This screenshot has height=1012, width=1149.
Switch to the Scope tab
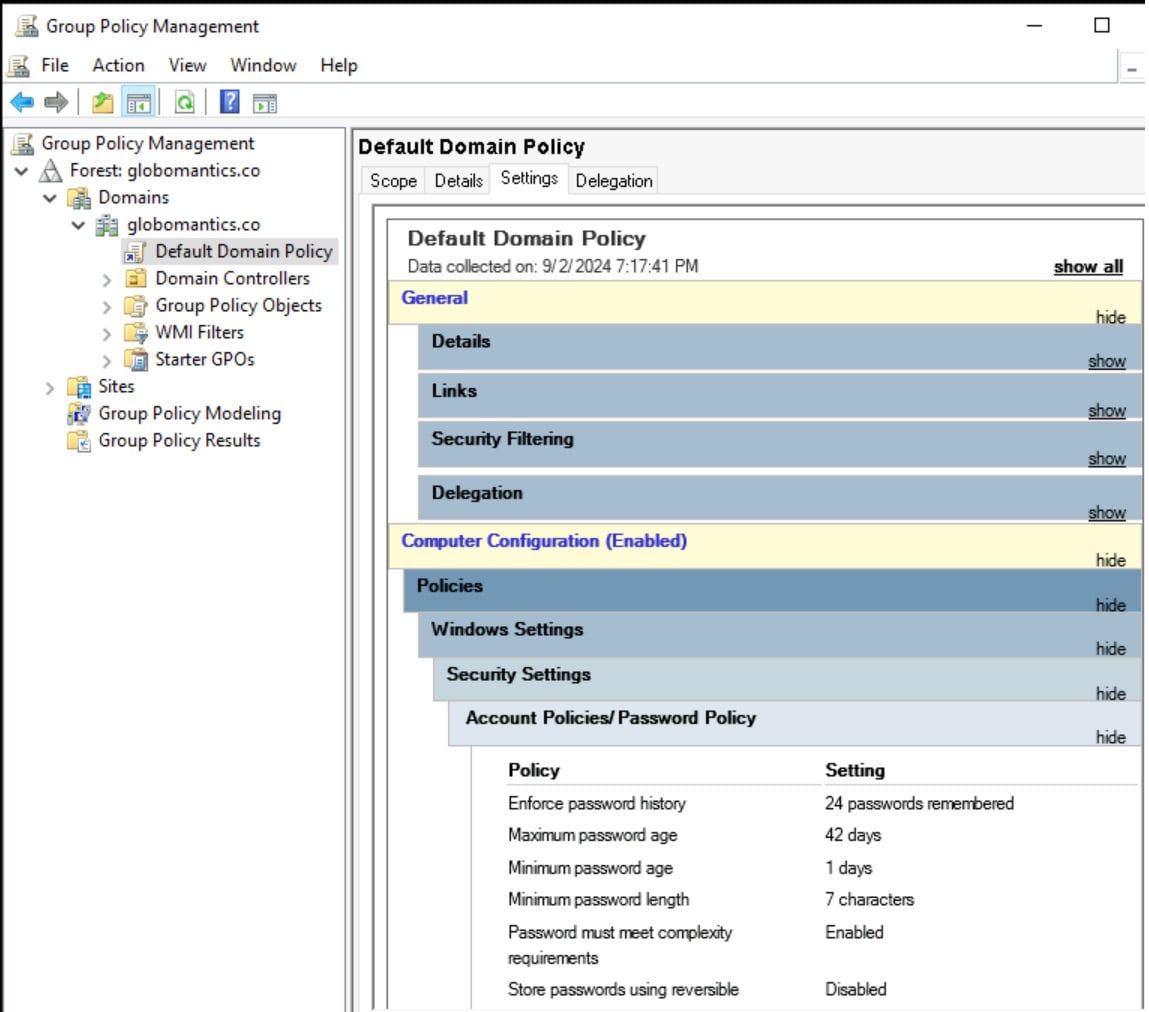tap(392, 181)
